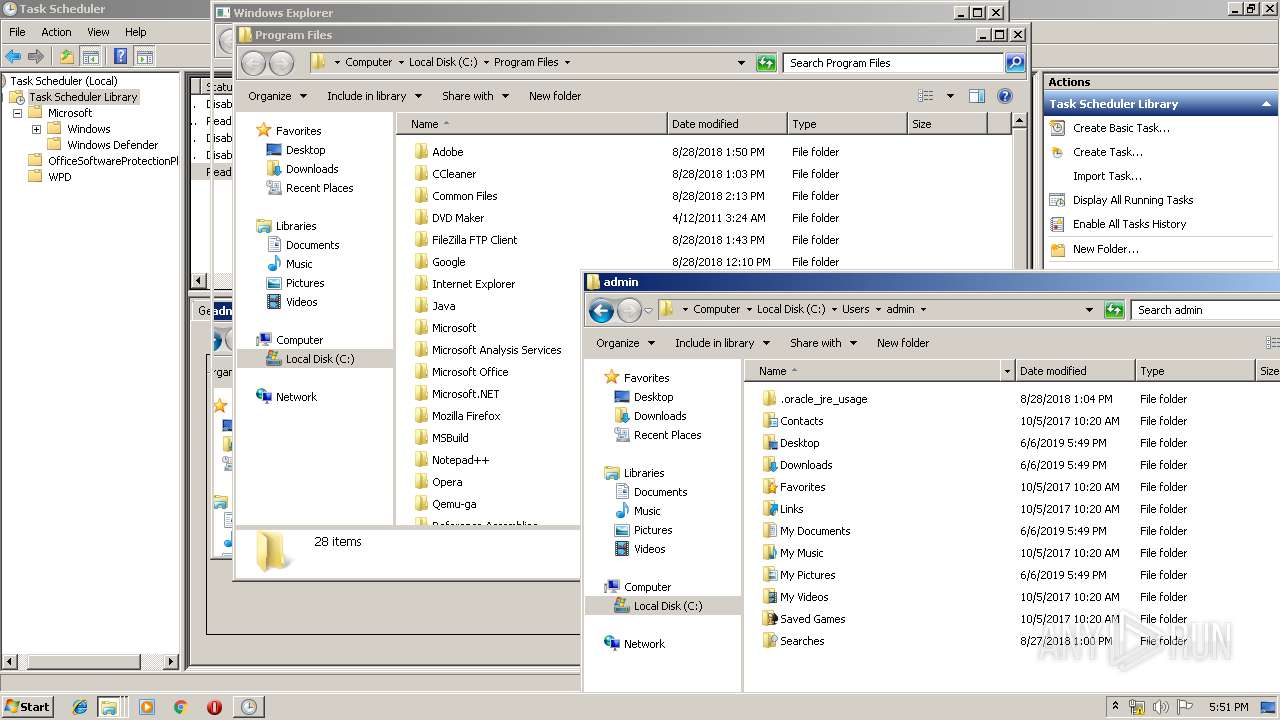Click Show/Hide Action Pane toolbar icon

144,56
